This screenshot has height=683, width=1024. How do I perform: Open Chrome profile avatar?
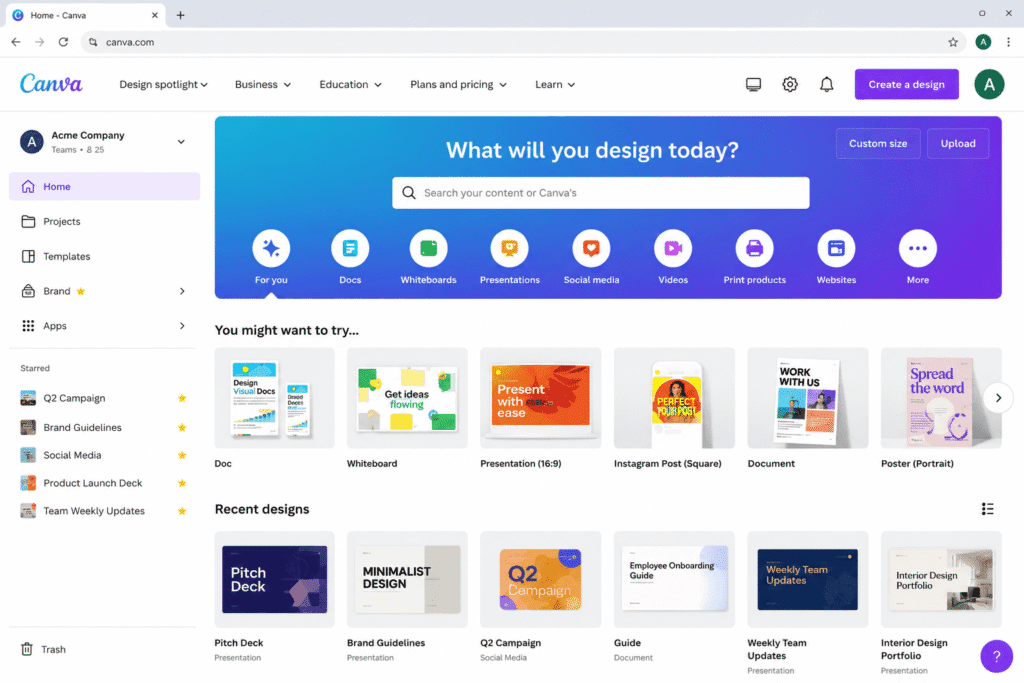(983, 42)
